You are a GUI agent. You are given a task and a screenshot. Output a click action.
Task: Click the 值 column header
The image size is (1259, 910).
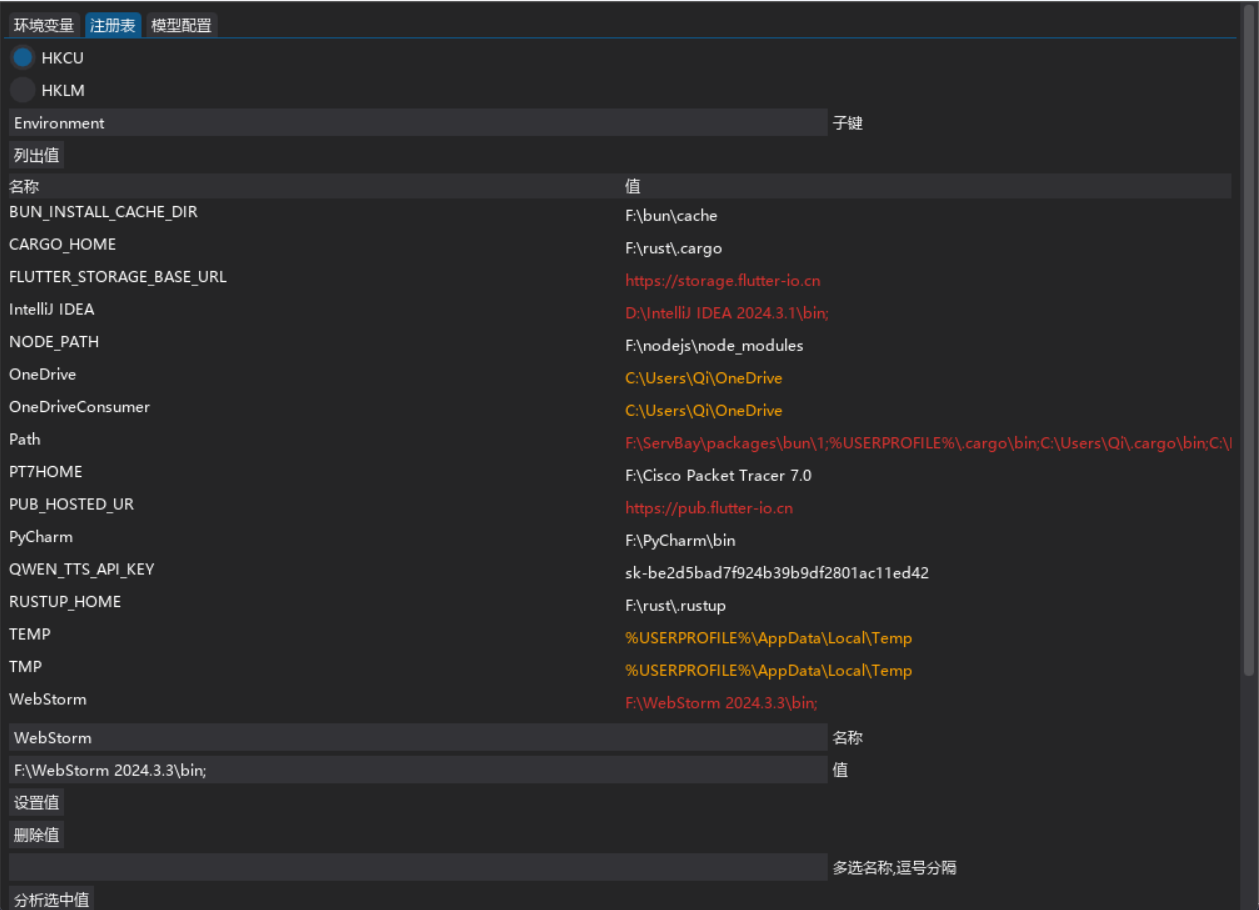(x=633, y=186)
